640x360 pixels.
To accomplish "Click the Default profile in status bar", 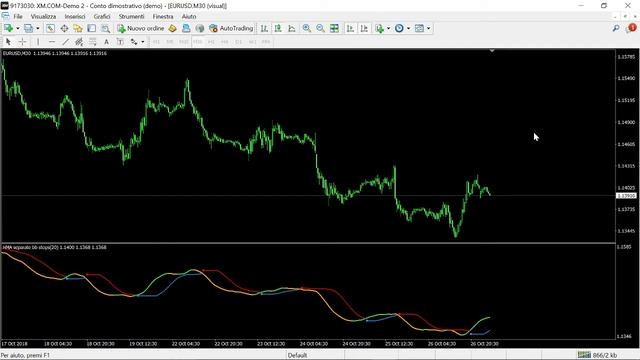I will (298, 355).
